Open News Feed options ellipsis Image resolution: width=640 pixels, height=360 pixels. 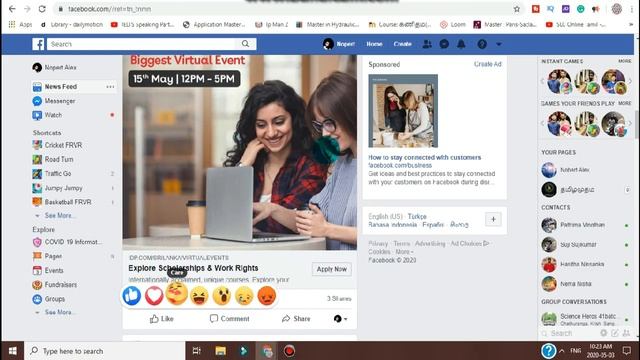click(110, 87)
